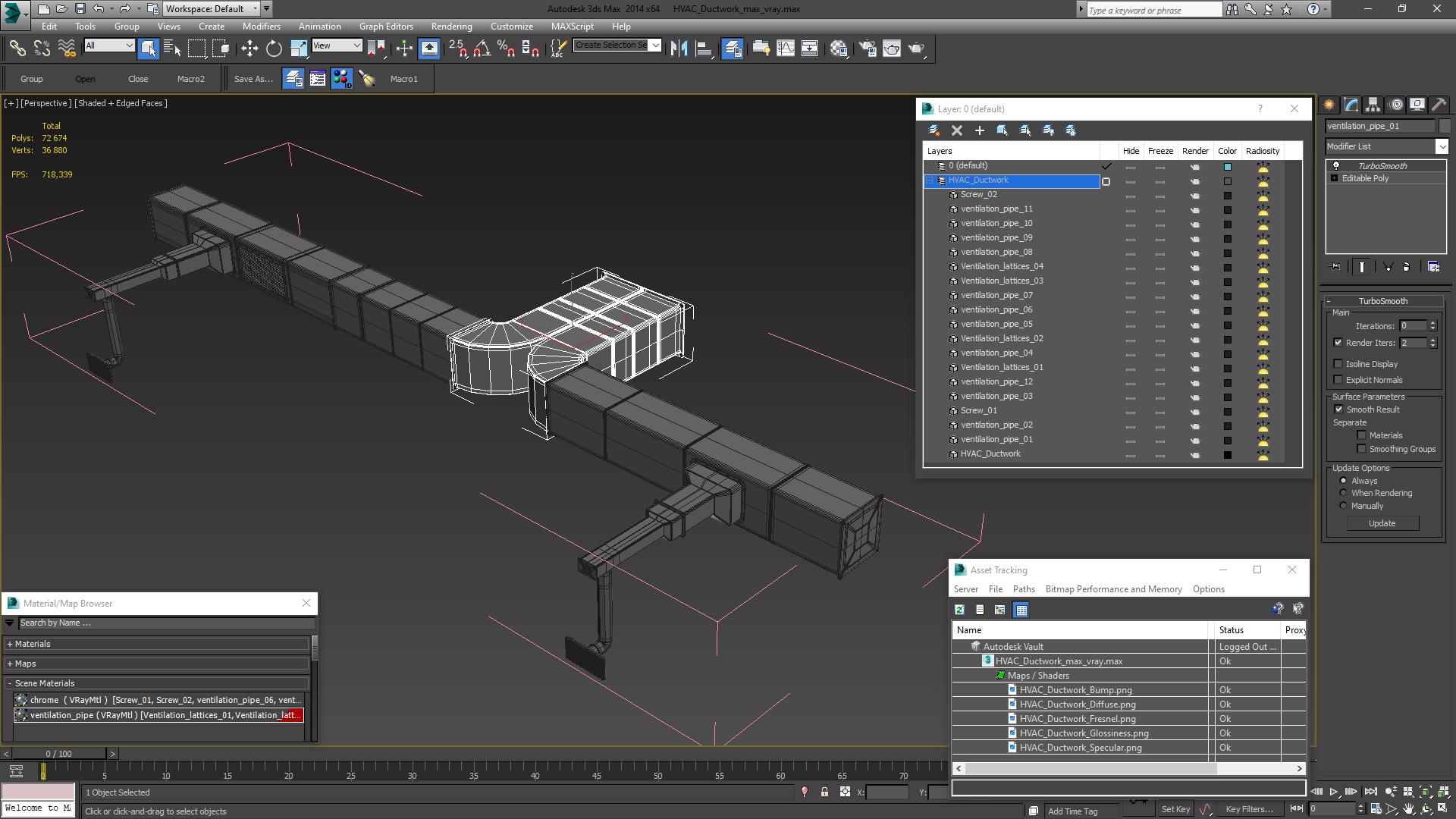Click Table View icon in Asset Tracking
Image resolution: width=1456 pixels, height=819 pixels.
1021,610
